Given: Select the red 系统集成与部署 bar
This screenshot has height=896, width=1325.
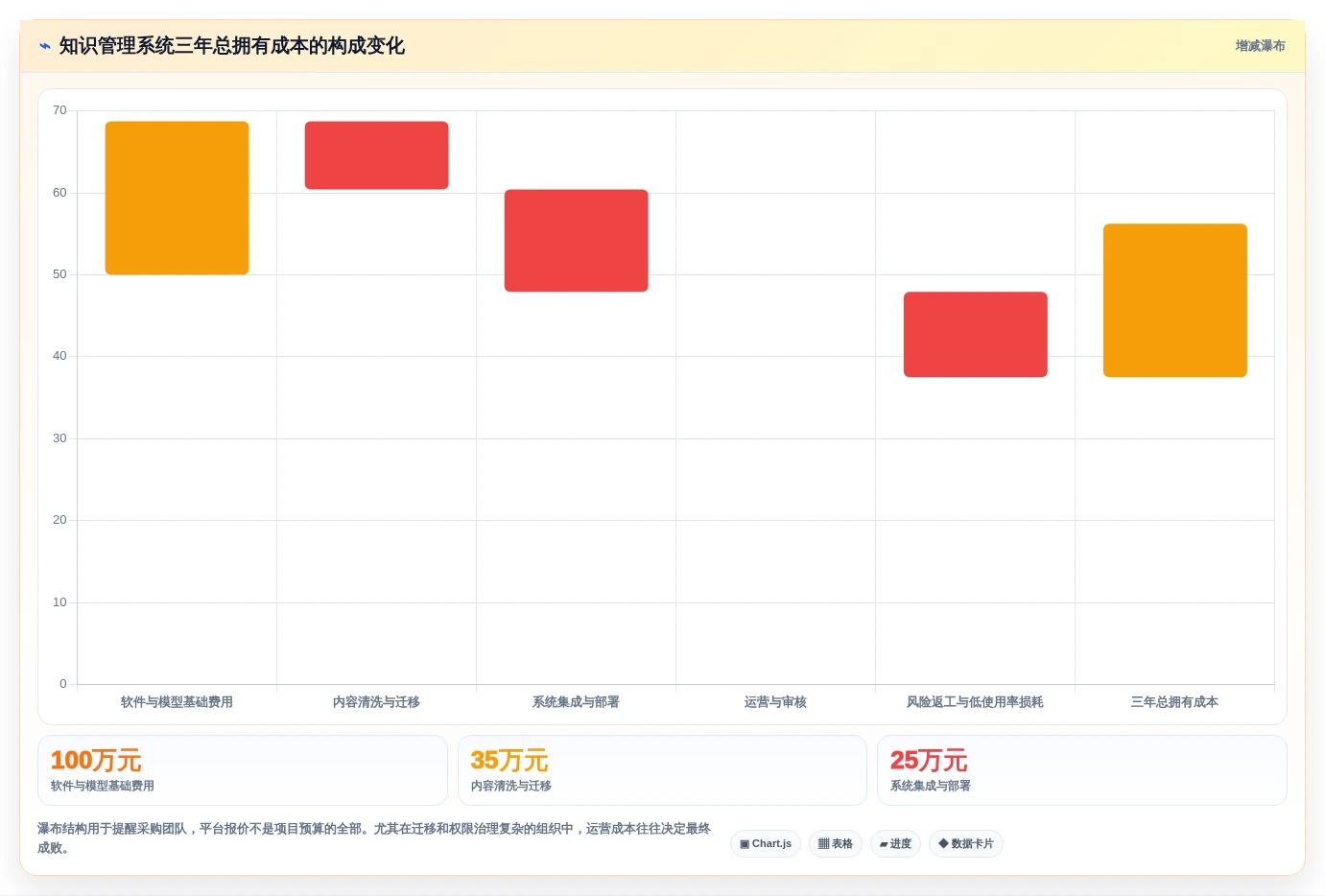Looking at the screenshot, I should pos(577,241).
